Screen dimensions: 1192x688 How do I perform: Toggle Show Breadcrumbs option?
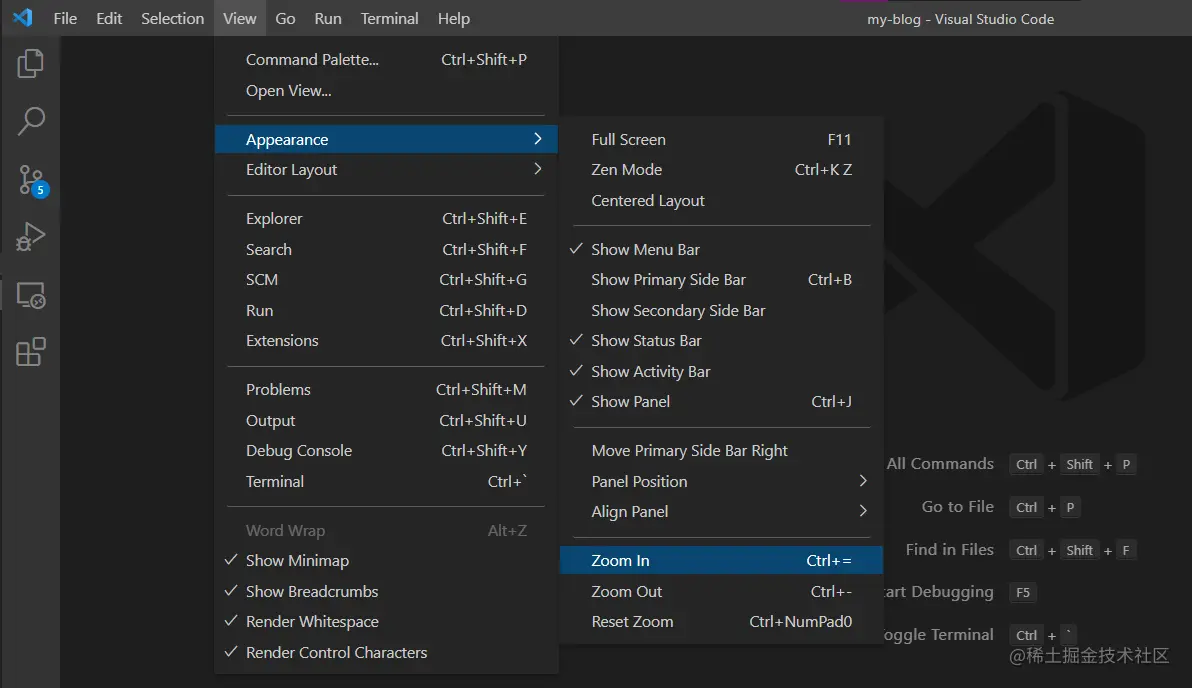[386, 591]
